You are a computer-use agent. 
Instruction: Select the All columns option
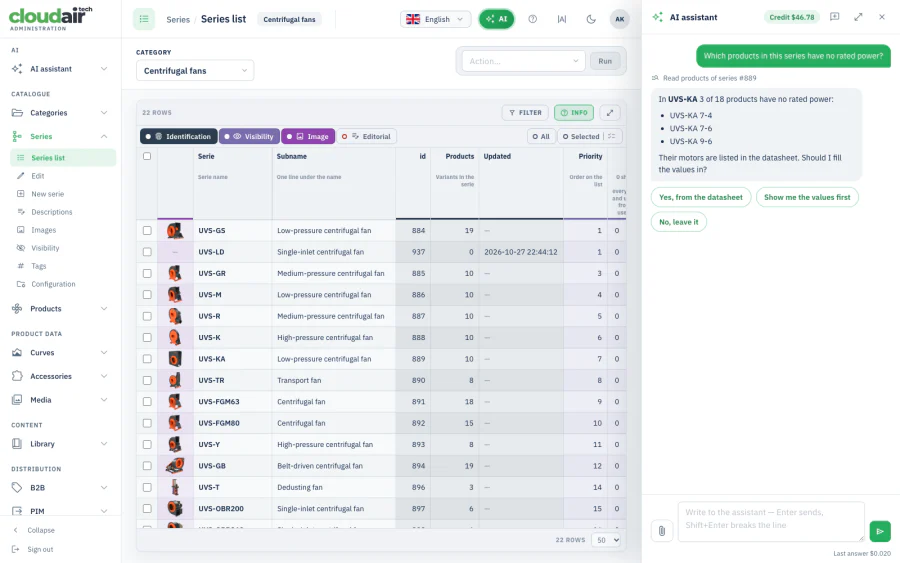[x=541, y=137]
